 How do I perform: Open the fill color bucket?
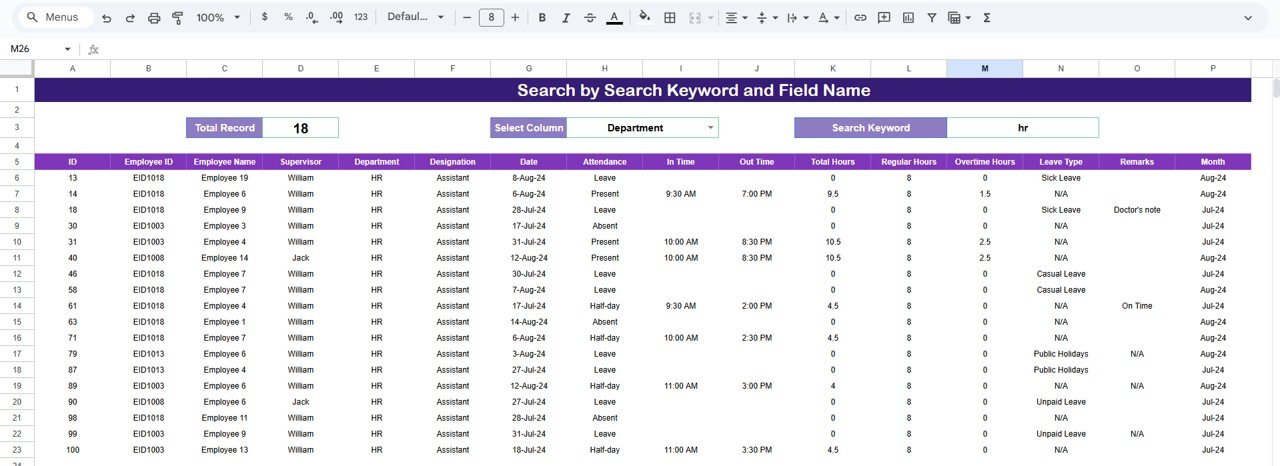645,17
